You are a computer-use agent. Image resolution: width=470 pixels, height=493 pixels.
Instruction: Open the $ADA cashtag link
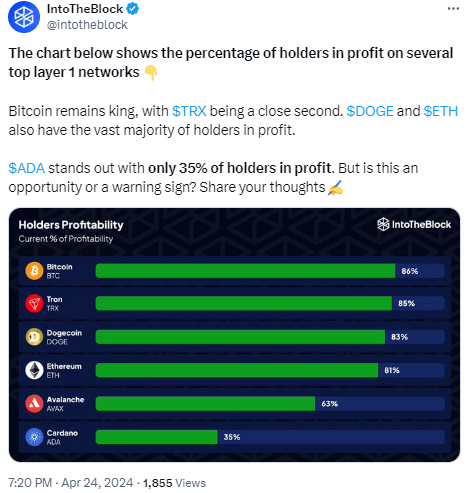pyautogui.click(x=27, y=168)
